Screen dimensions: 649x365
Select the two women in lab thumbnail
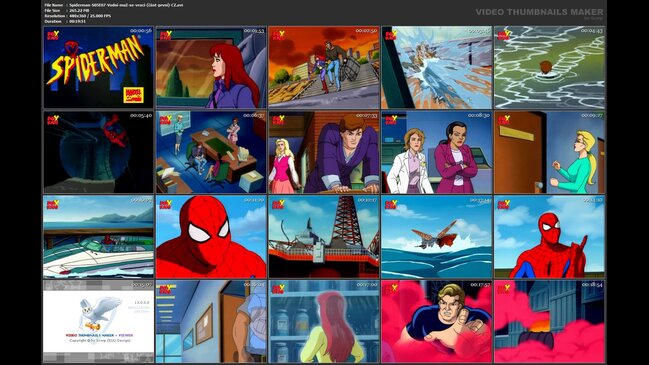(x=437, y=152)
